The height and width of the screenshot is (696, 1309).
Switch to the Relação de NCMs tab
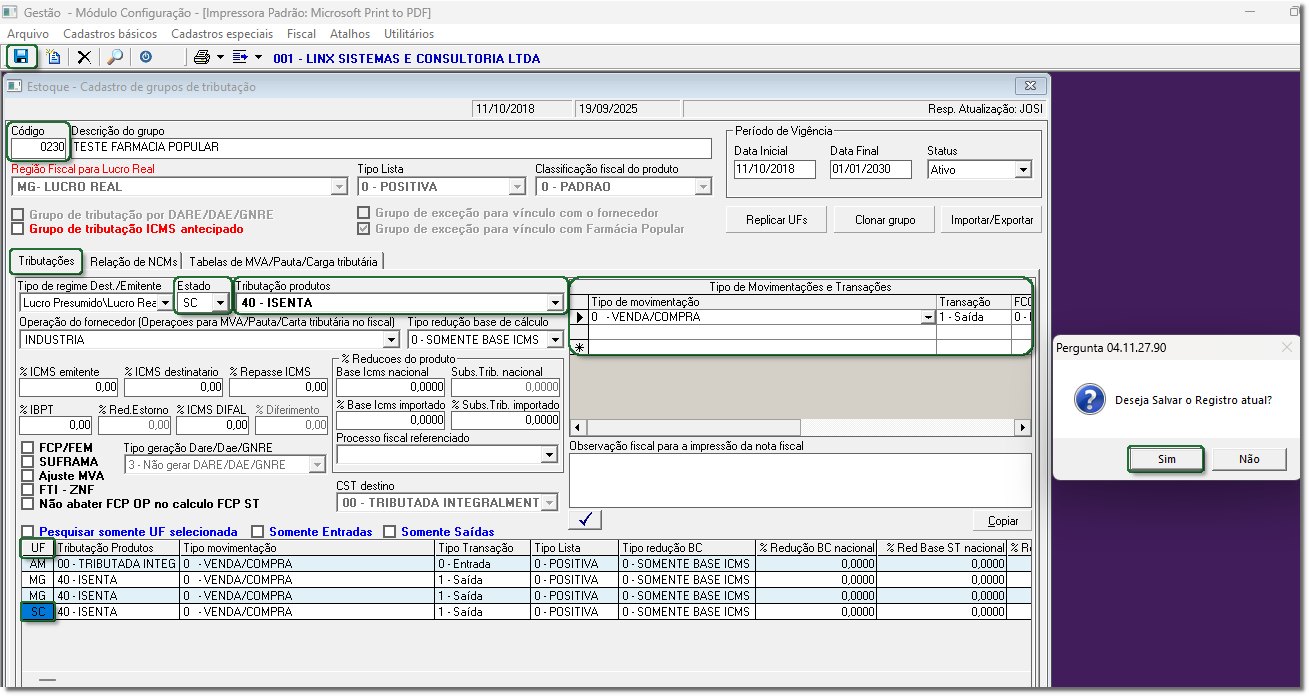coord(133,262)
